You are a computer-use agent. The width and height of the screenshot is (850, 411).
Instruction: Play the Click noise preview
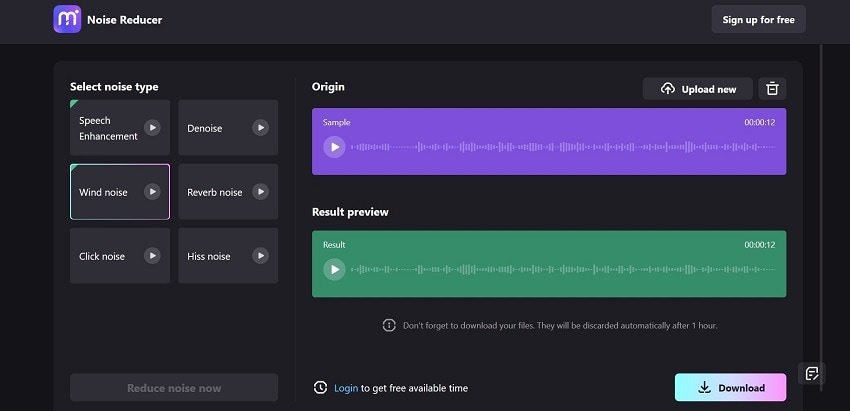[152, 255]
